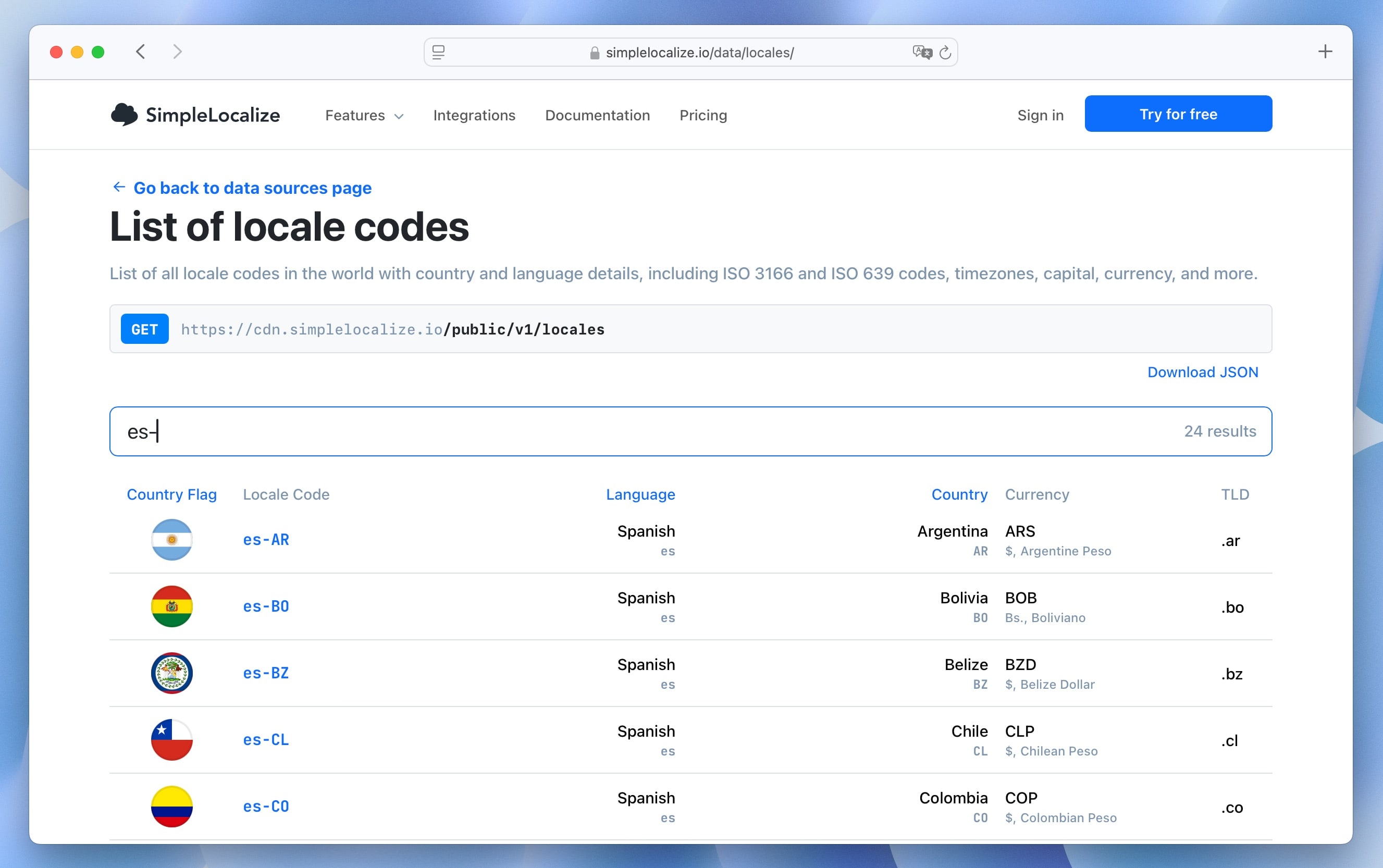
Task: Open the es-BO locale code link
Action: (x=266, y=606)
